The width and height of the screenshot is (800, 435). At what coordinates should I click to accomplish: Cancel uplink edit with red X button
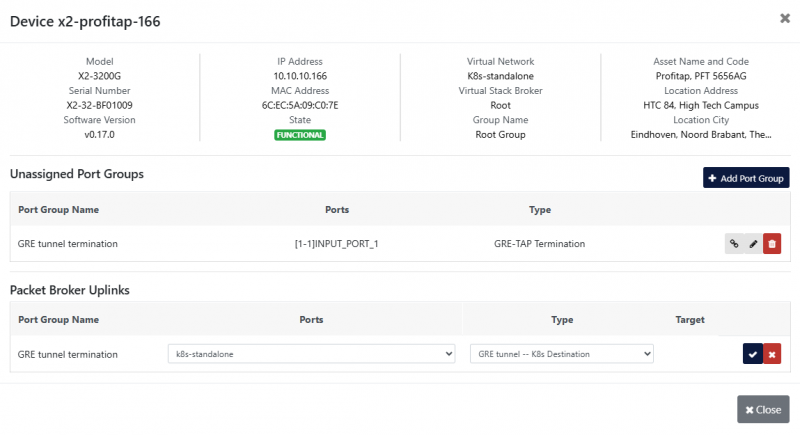[772, 354]
